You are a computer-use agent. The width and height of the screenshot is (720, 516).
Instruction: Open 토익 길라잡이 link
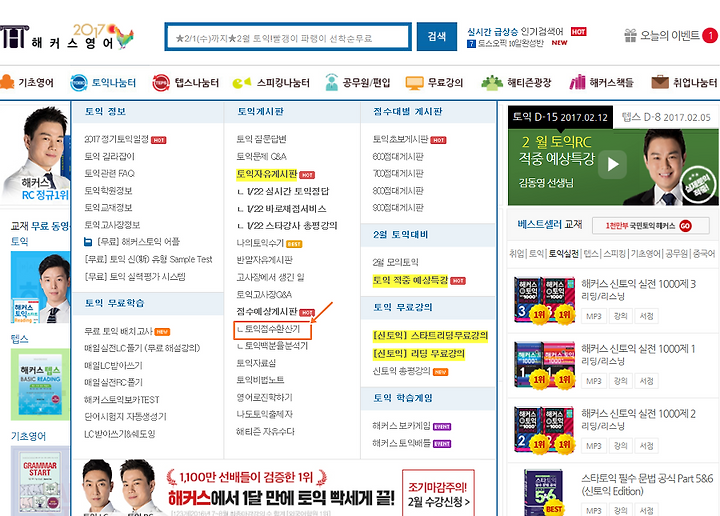click(109, 157)
